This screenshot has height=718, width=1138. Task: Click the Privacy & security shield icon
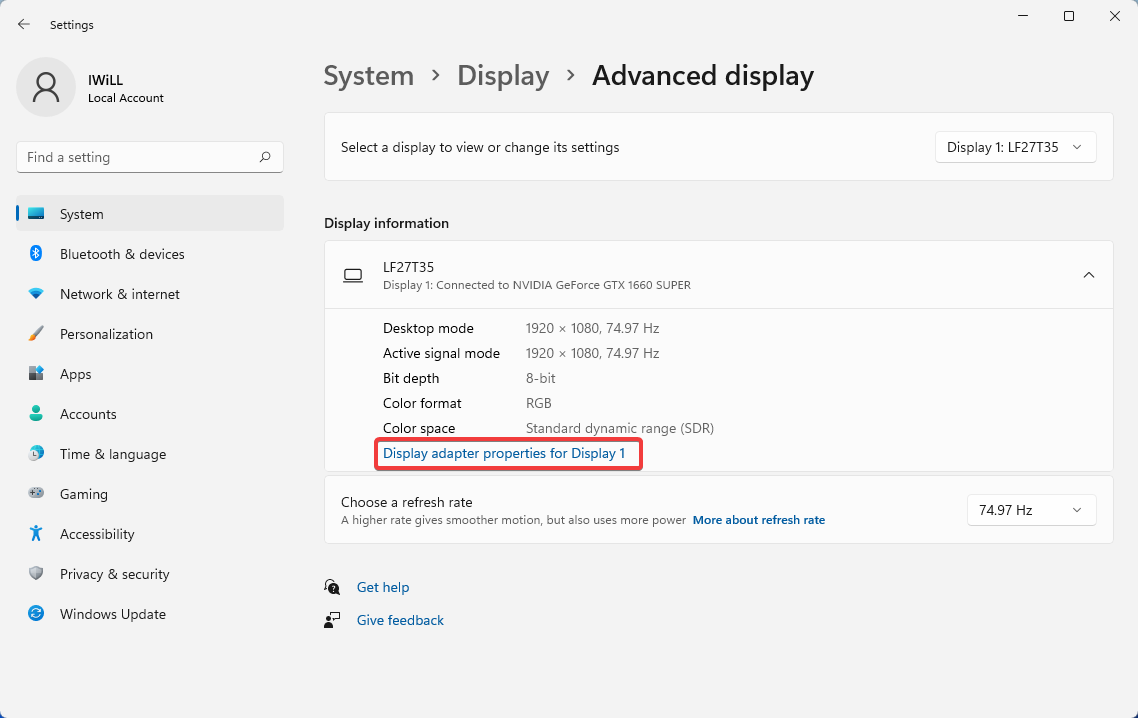(37, 574)
